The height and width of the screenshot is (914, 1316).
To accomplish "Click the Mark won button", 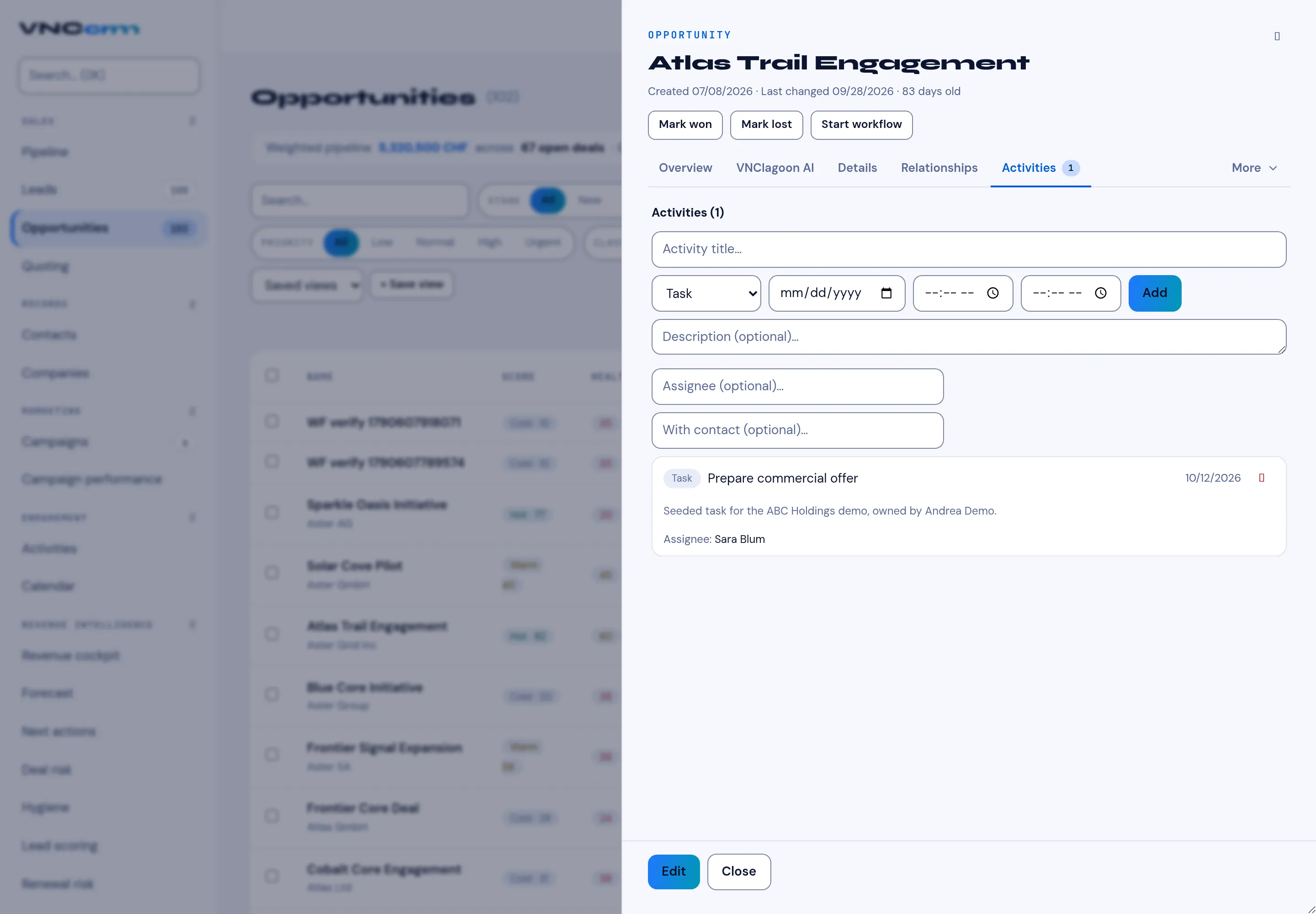I will (685, 125).
